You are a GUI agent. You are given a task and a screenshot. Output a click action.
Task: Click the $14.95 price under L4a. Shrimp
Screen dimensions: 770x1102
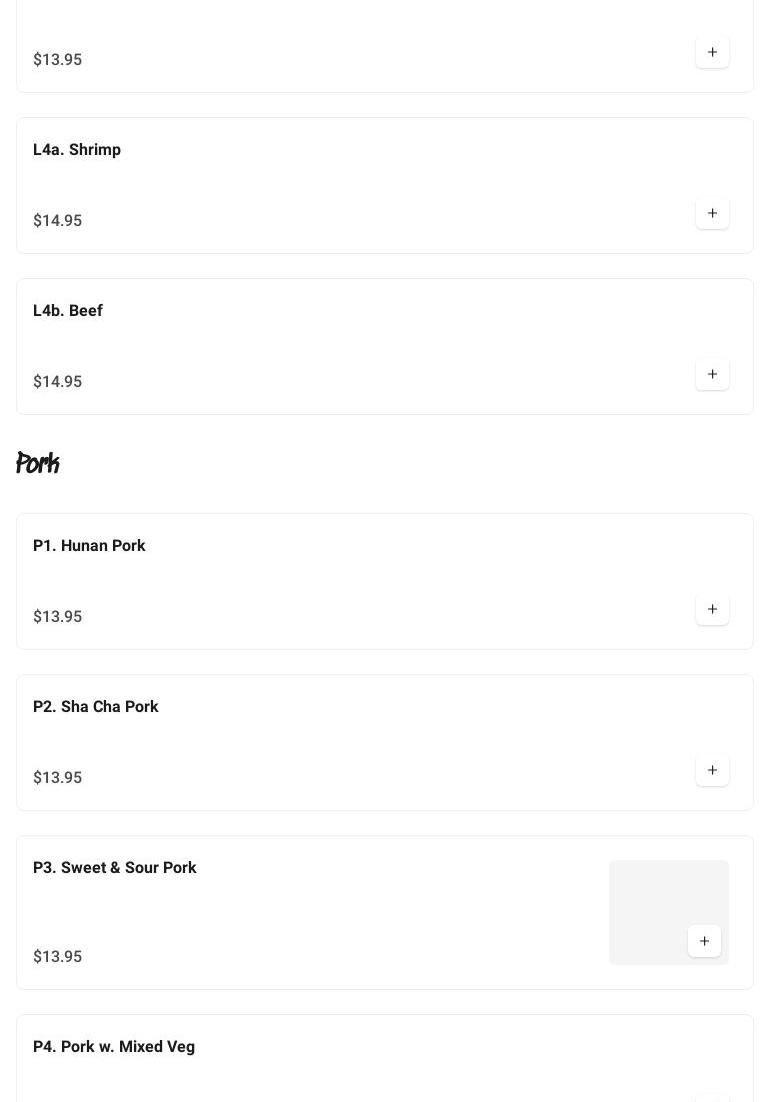coord(58,221)
